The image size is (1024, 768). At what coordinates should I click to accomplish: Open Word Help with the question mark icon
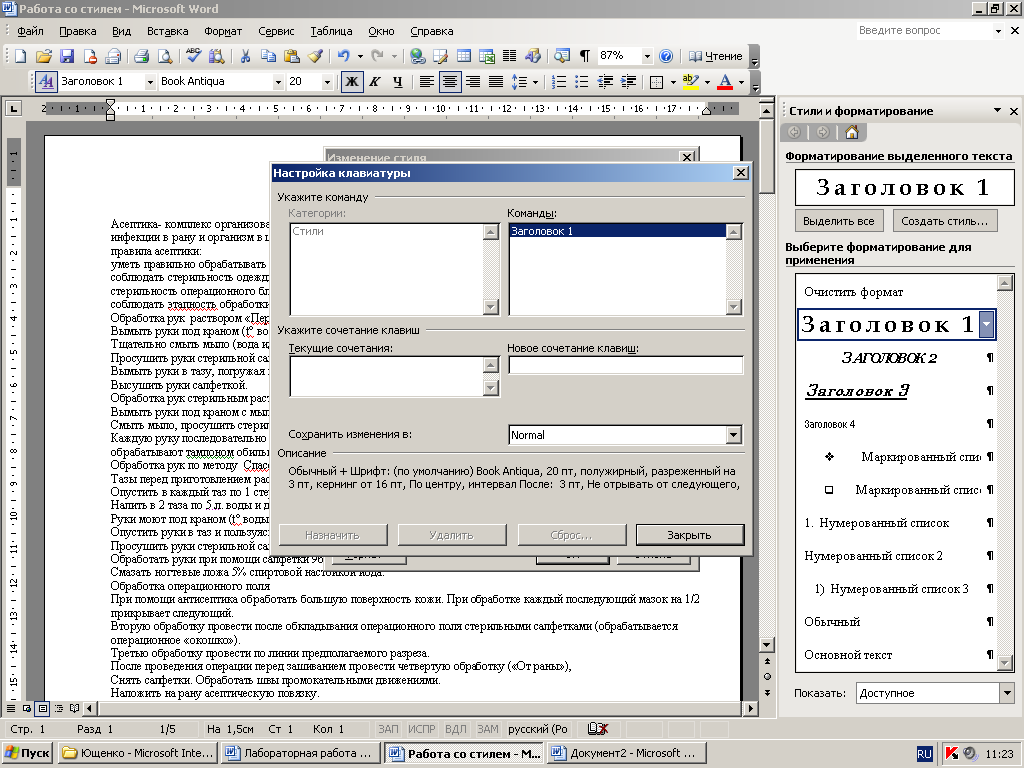point(666,56)
